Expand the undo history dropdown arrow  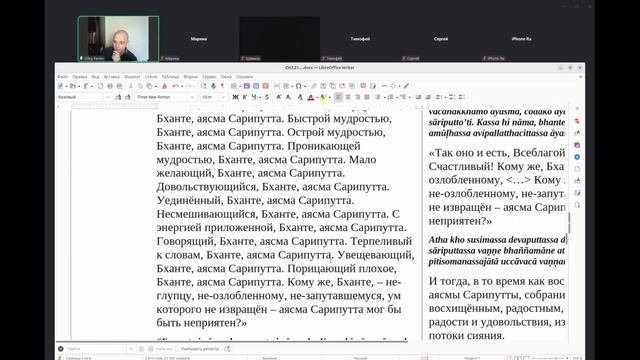[x=182, y=86]
